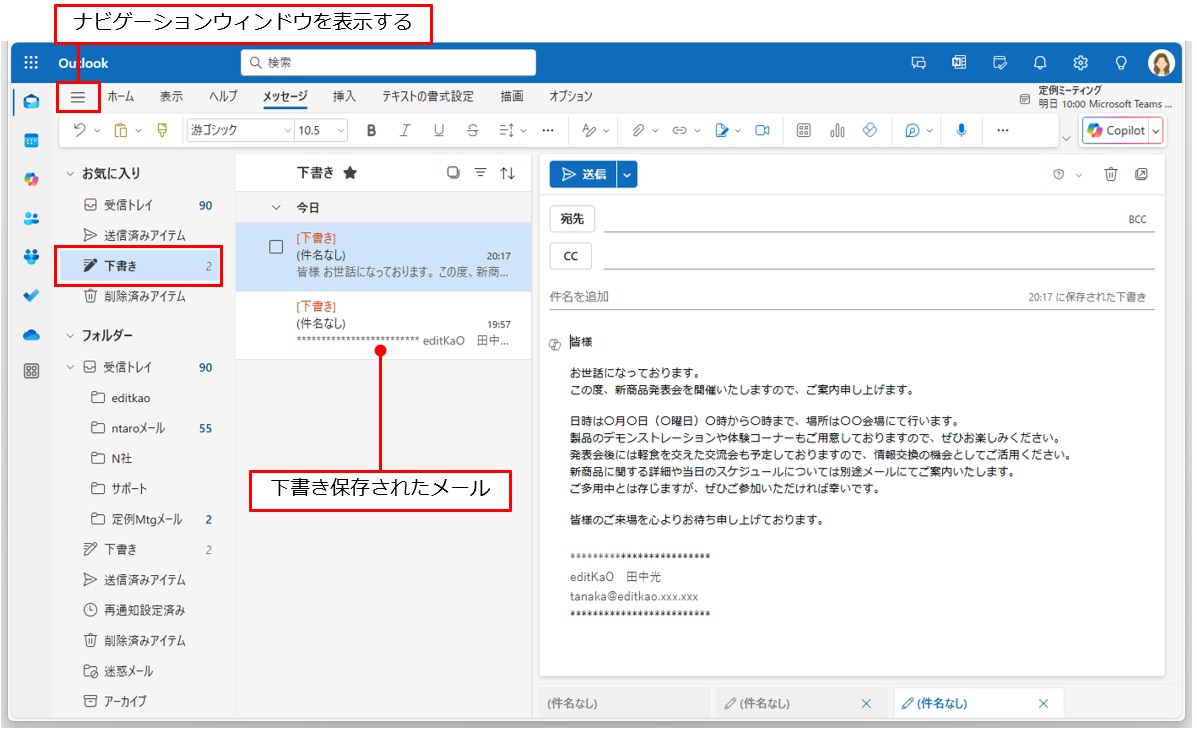The height and width of the screenshot is (731, 1197).
Task: Toggle Bold formatting
Action: [371, 130]
